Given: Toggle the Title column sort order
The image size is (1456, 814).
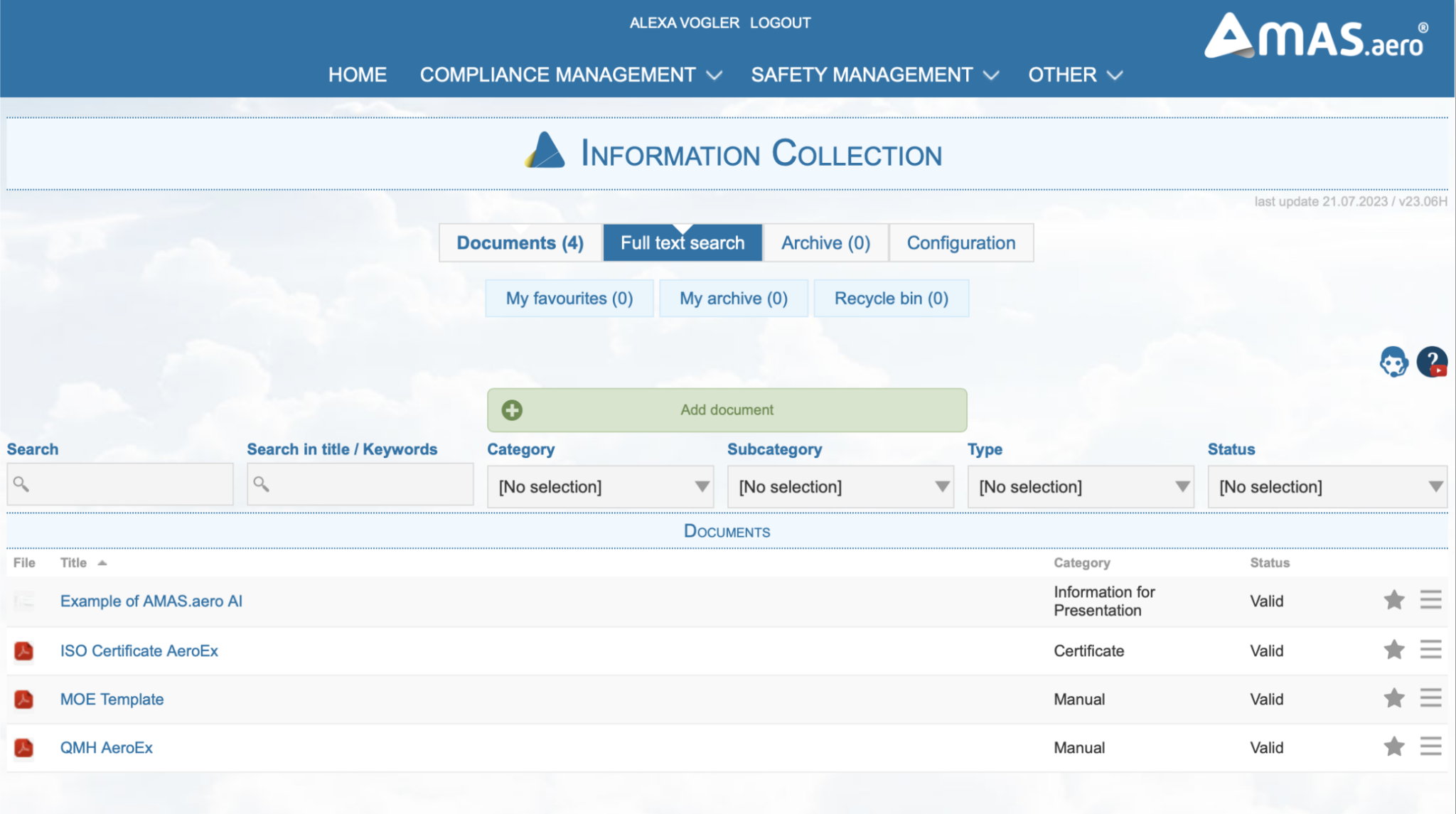Looking at the screenshot, I should (x=82, y=562).
